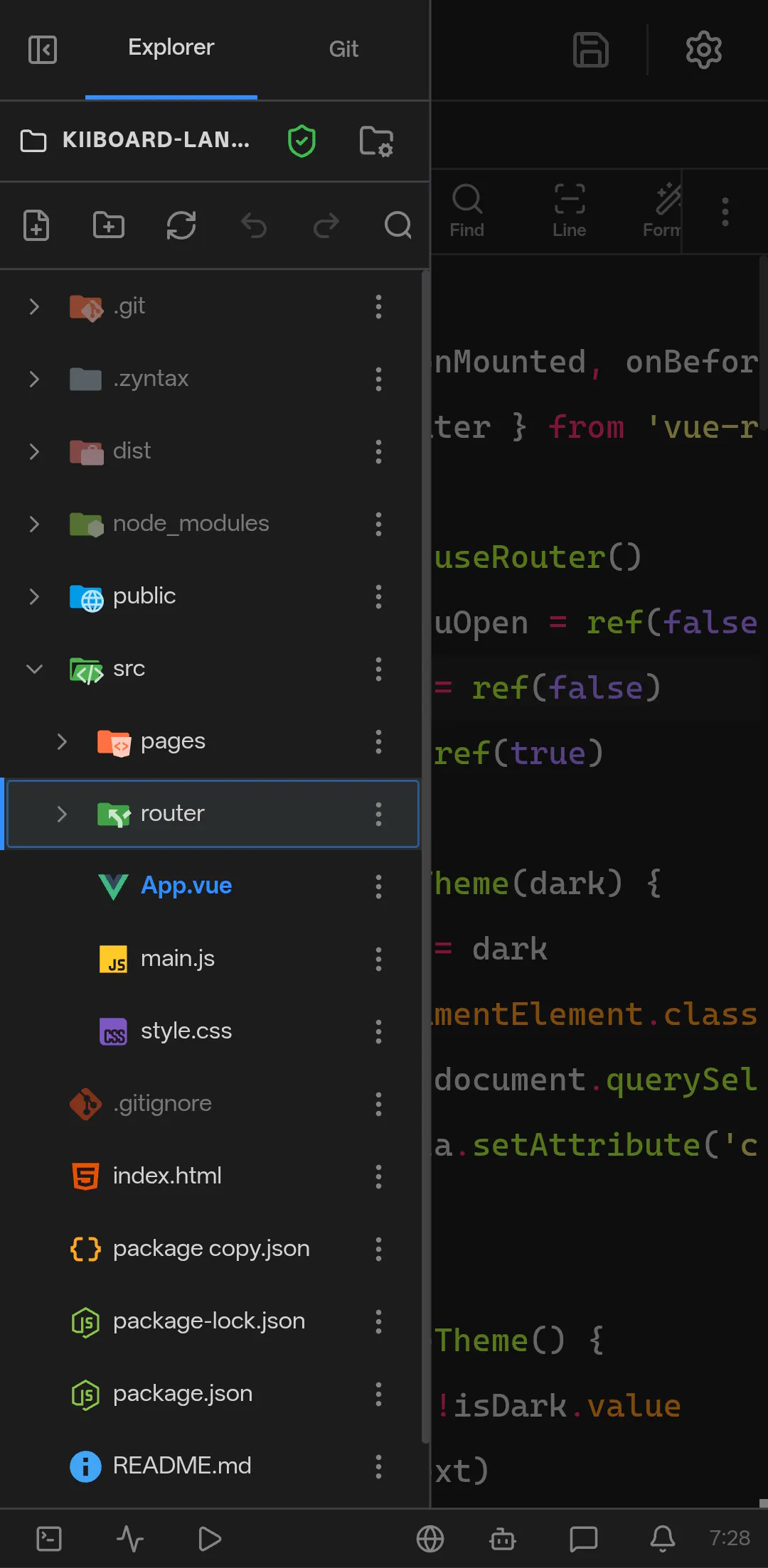This screenshot has height=1568, width=768.
Task: Expand the pages folder
Action: pyautogui.click(x=62, y=741)
